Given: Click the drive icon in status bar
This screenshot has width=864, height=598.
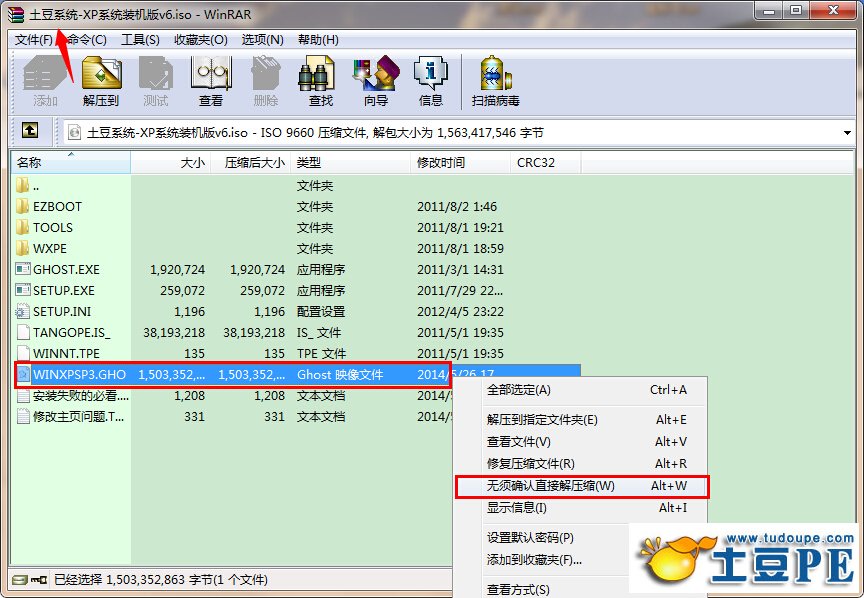Looking at the screenshot, I should coord(20,580).
